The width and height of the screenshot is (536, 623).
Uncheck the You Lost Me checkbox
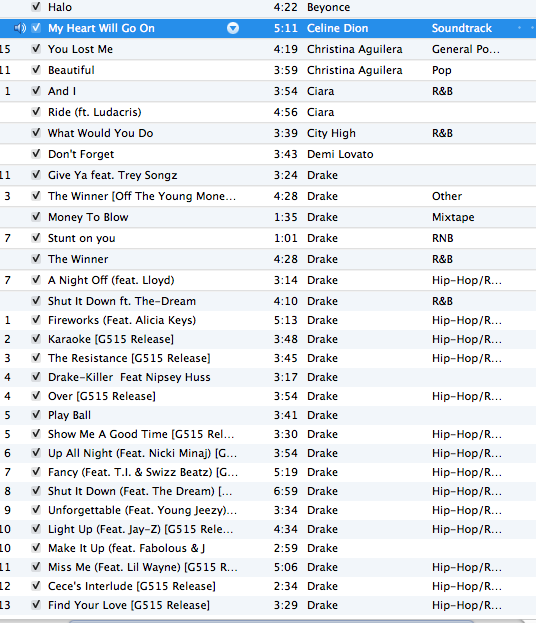coord(36,49)
